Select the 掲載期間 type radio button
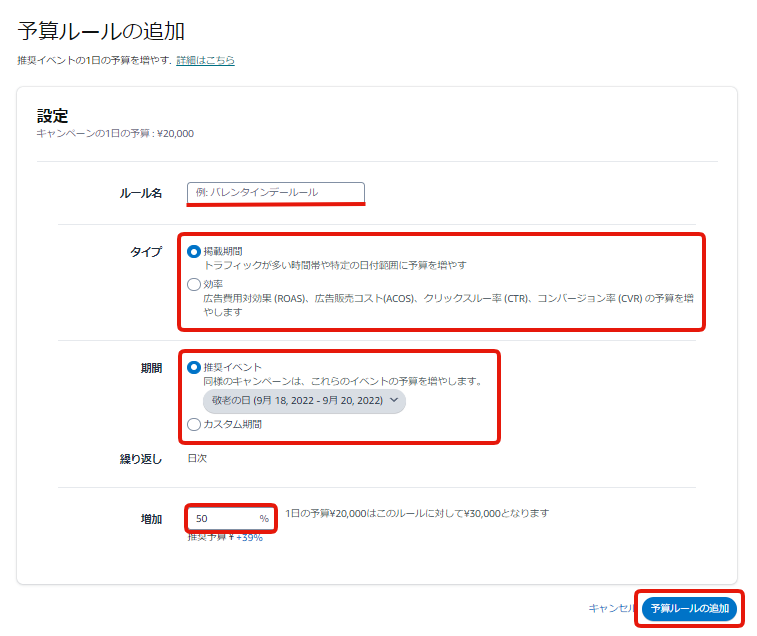The height and width of the screenshot is (636, 757). [194, 252]
